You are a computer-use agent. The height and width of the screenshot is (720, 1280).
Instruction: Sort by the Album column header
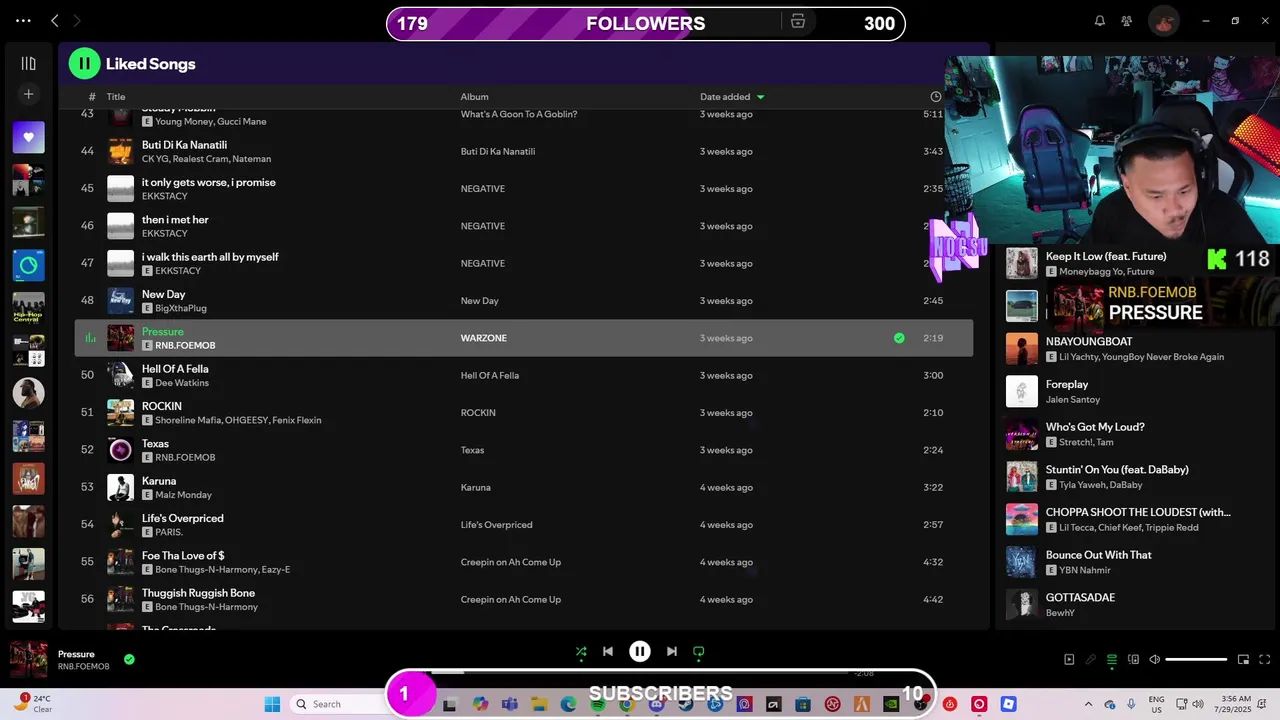474,97
